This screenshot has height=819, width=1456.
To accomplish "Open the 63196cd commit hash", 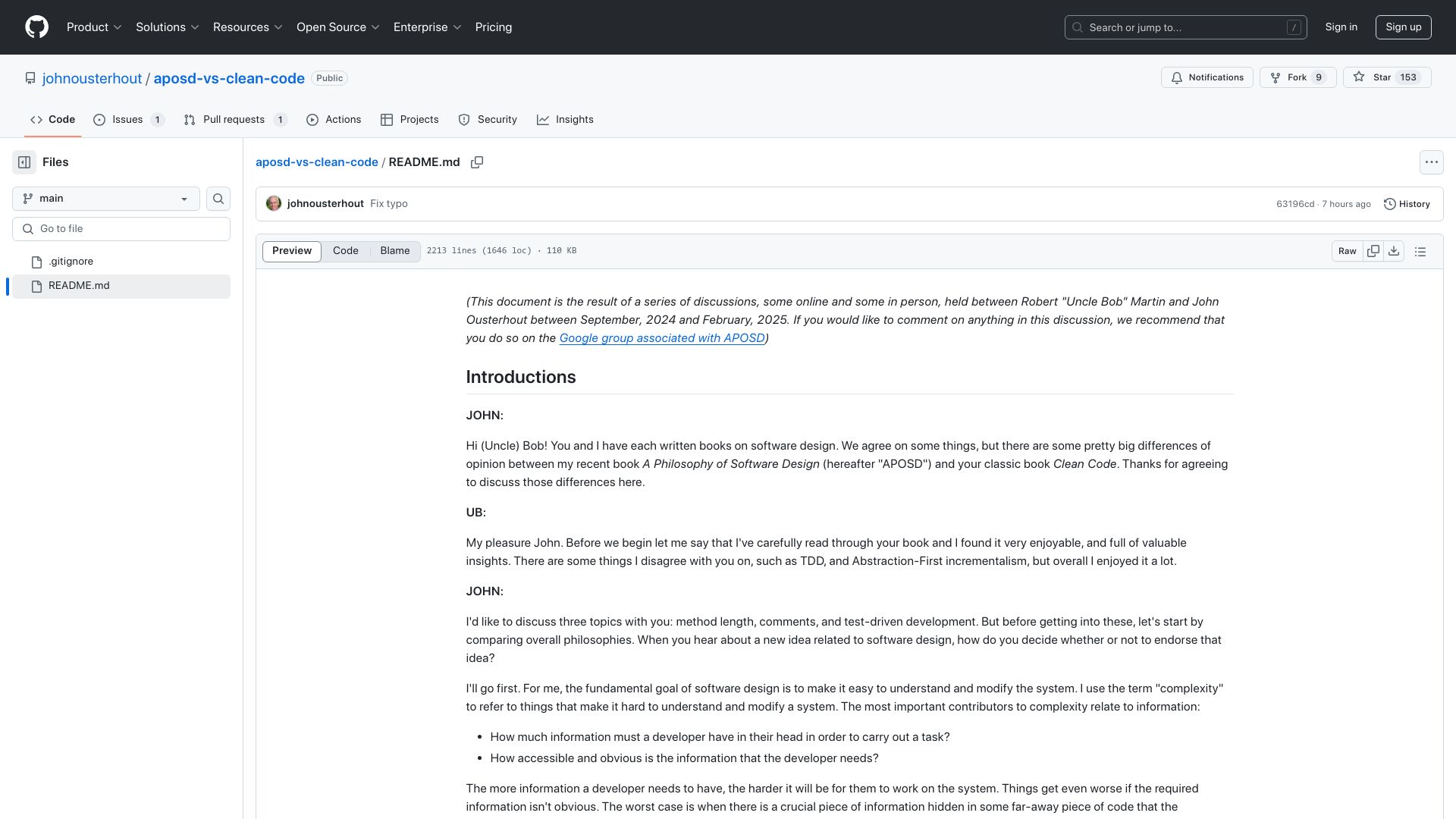I will tap(1295, 204).
